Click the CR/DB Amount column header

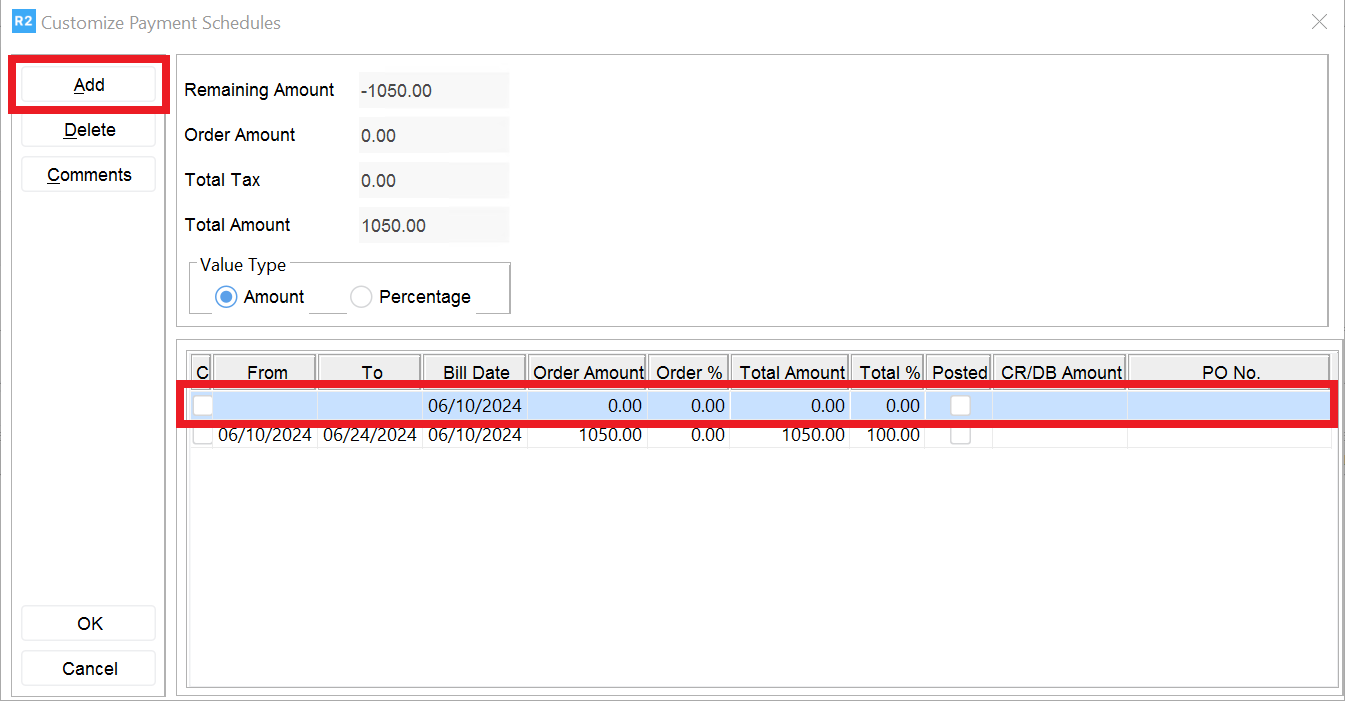[1061, 372]
